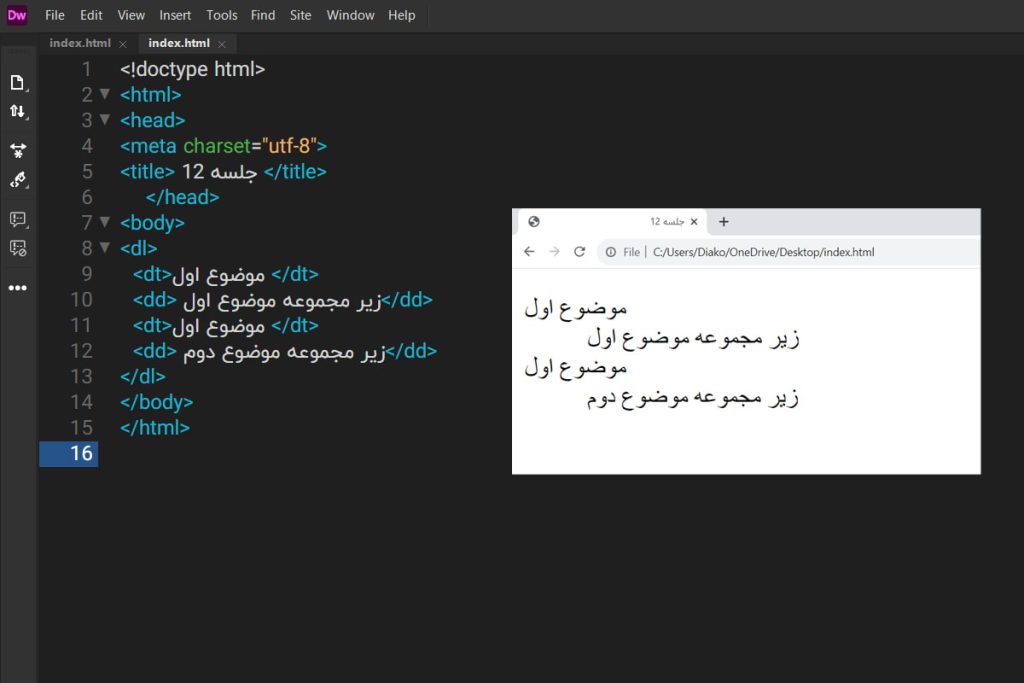Collapse the html tag on line 2
Viewport: 1024px width, 683px height.
pos(104,94)
